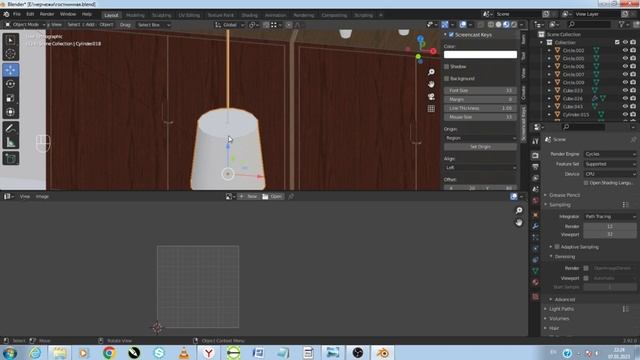The width and height of the screenshot is (640, 360).
Task: Click New image button in image editor
Action: [248, 196]
